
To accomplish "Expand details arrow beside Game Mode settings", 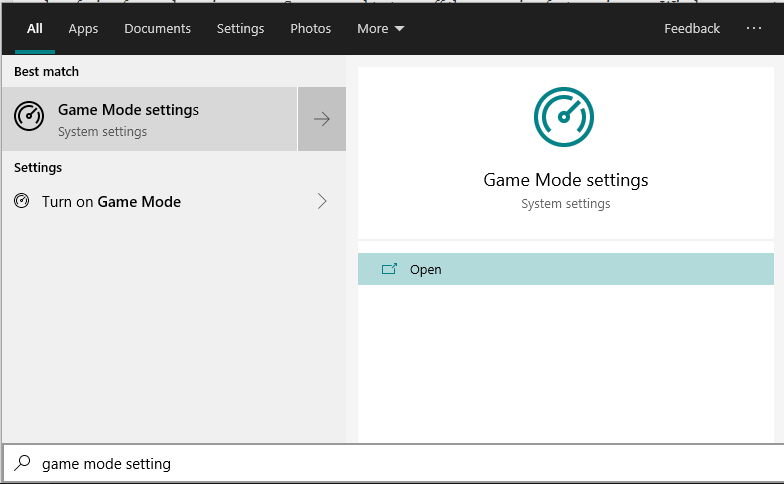I will pyautogui.click(x=322, y=119).
